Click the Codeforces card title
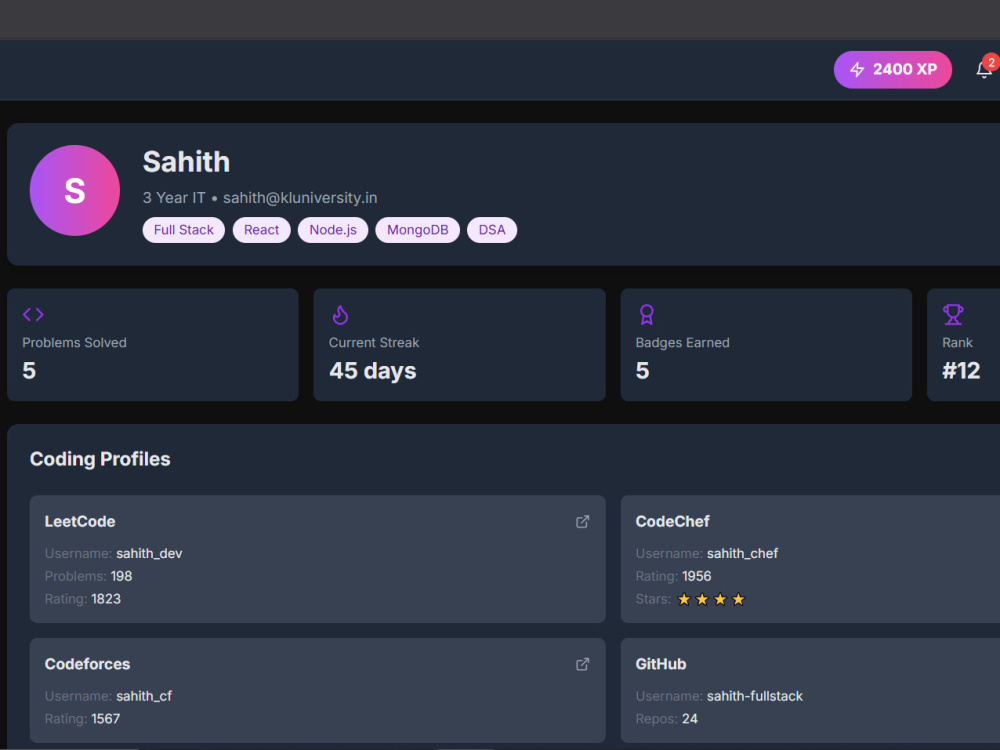Screen dimensions: 1000x750 (x=87, y=665)
